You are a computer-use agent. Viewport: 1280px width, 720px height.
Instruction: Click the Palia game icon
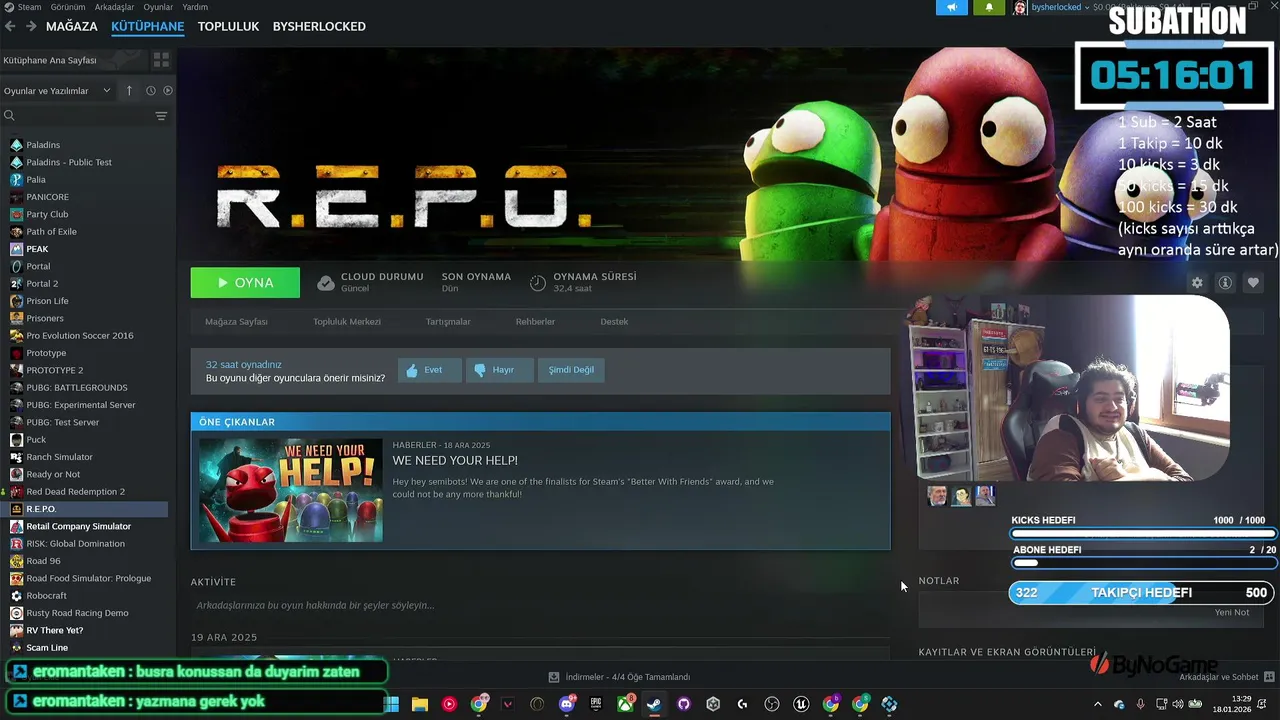pos(16,180)
